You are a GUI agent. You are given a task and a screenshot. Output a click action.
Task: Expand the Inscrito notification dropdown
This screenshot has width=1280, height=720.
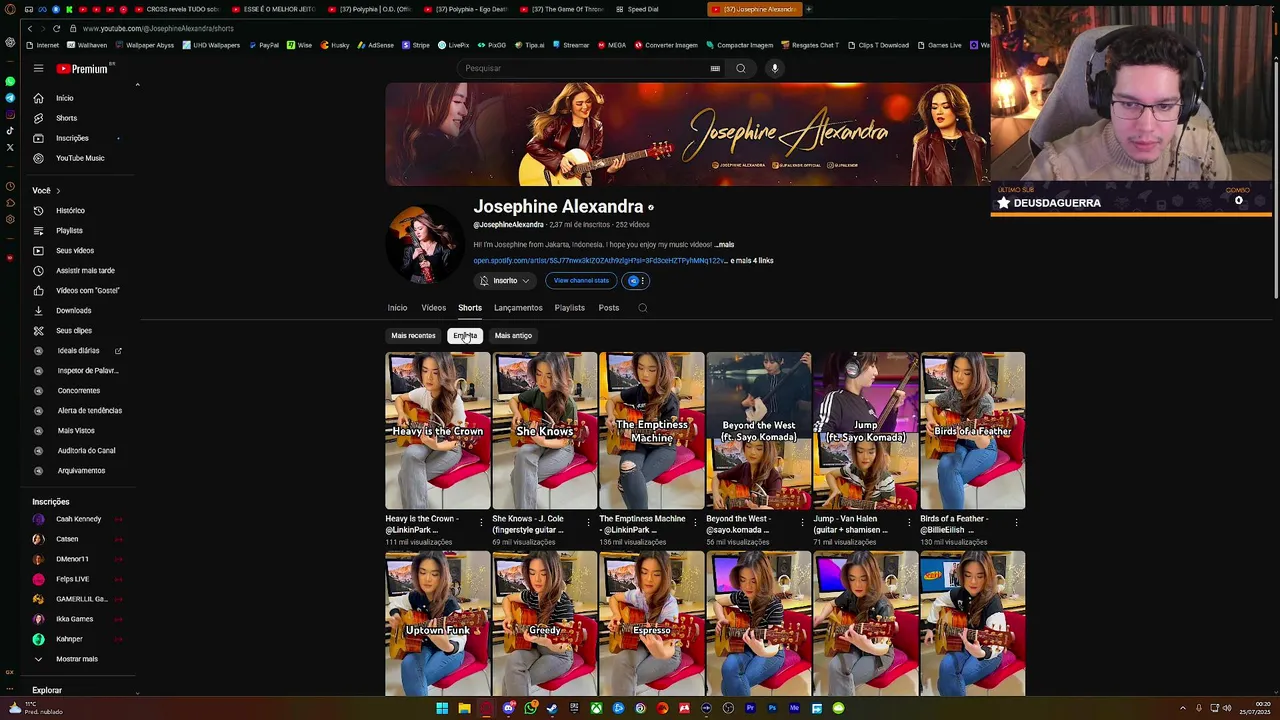504,281
